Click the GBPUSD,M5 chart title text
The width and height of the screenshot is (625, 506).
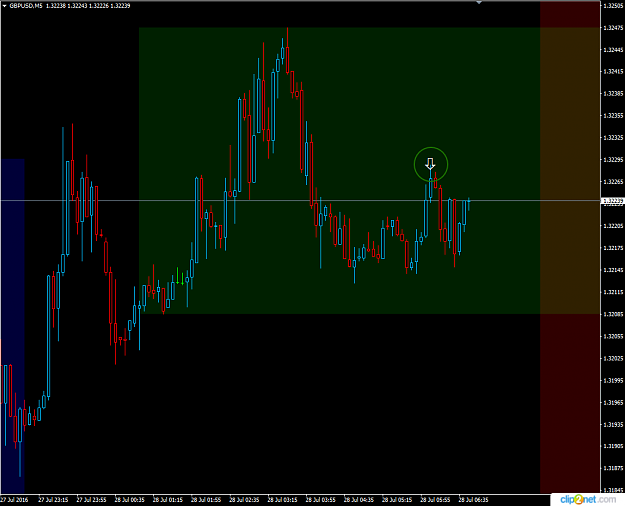point(26,6)
